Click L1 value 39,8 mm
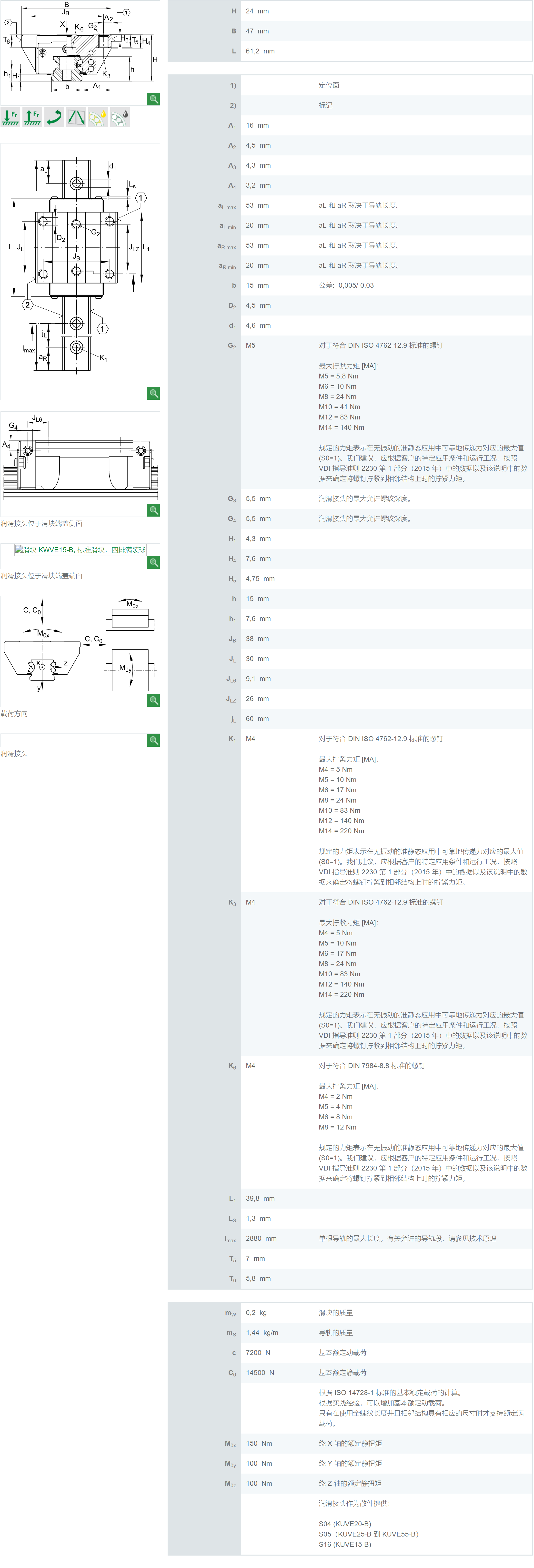 tap(260, 1199)
